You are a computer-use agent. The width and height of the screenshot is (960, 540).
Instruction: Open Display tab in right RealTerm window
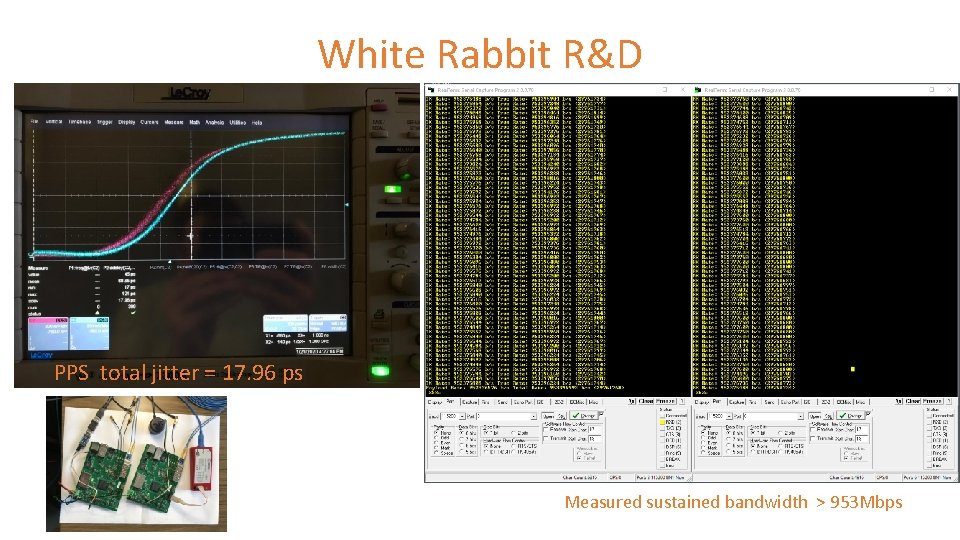point(702,402)
